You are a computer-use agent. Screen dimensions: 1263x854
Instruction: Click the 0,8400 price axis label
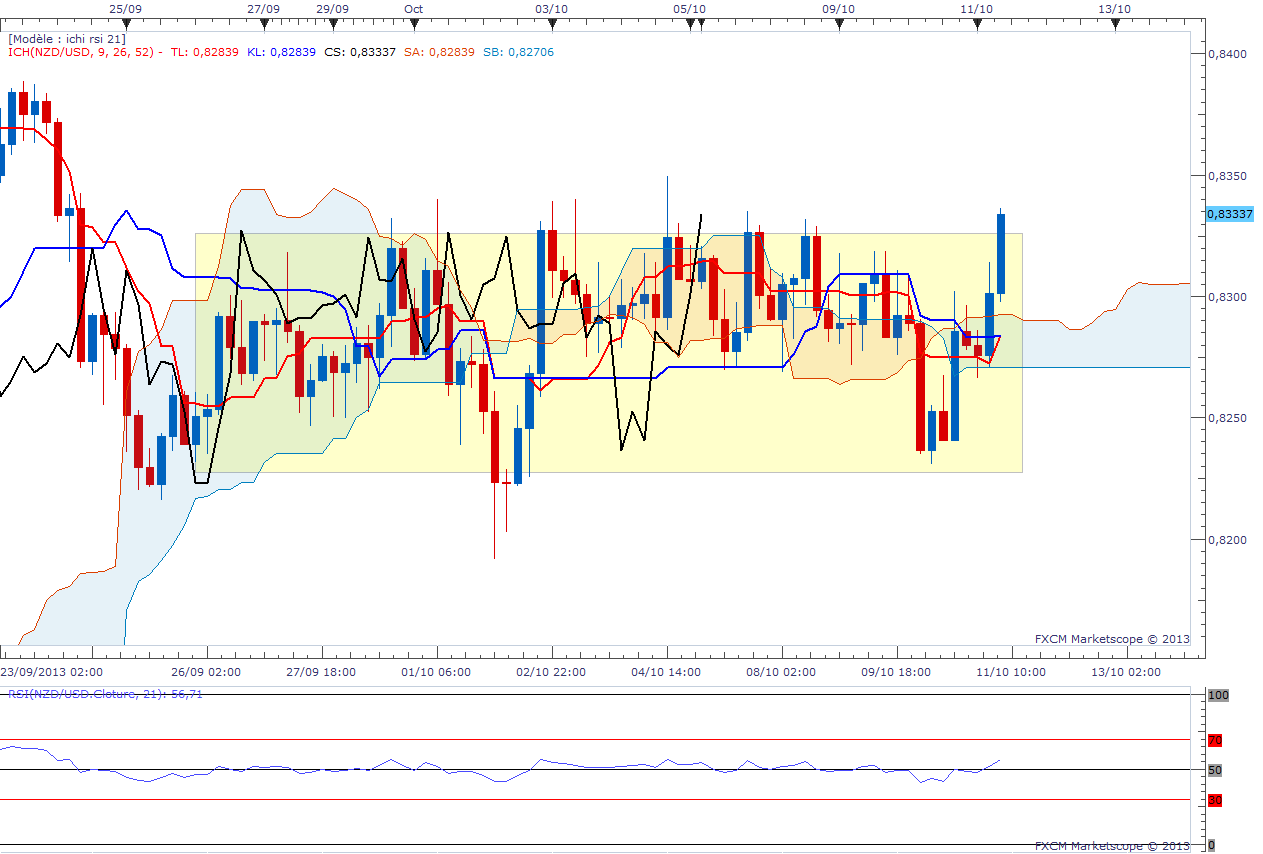coord(1227,54)
